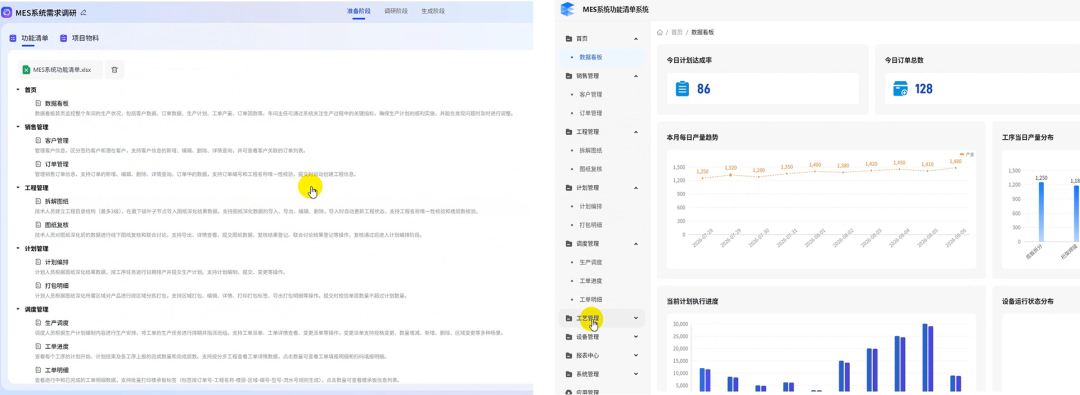Screen dimensions: 1080x395
Task: Click the document icon beside 工单进度 in 功能清单
Action: (x=39, y=346)
